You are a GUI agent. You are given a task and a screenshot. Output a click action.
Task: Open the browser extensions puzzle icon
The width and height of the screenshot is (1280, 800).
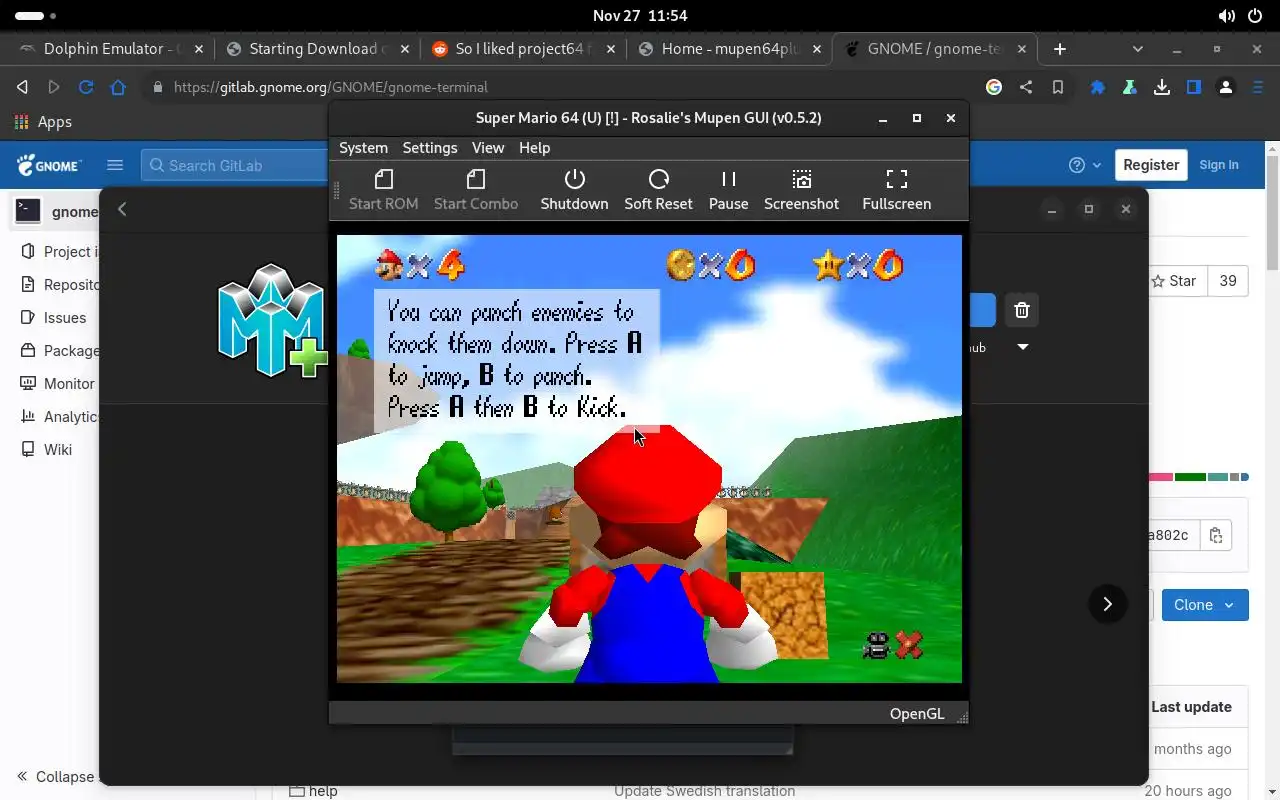(1098, 87)
